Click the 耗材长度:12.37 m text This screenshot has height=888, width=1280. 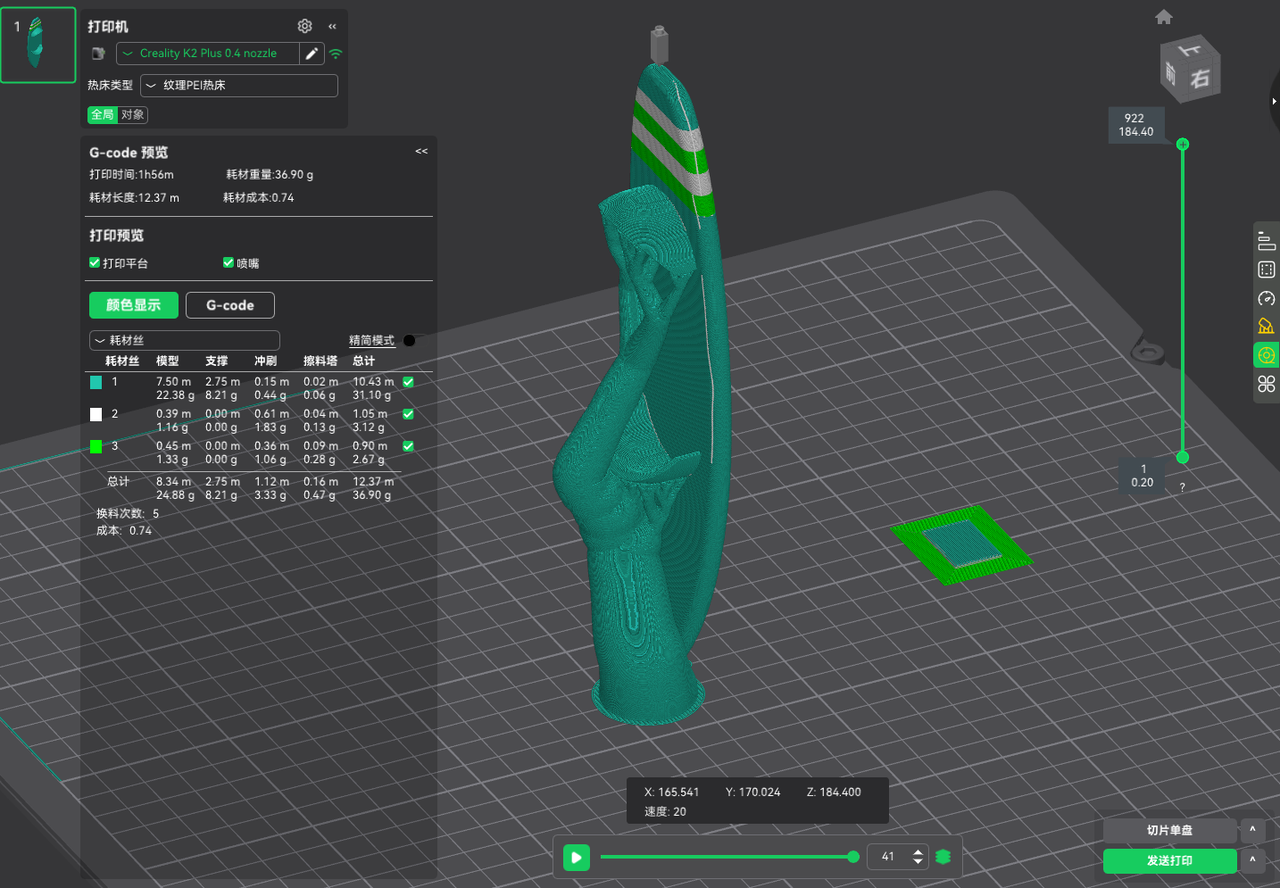(x=134, y=198)
